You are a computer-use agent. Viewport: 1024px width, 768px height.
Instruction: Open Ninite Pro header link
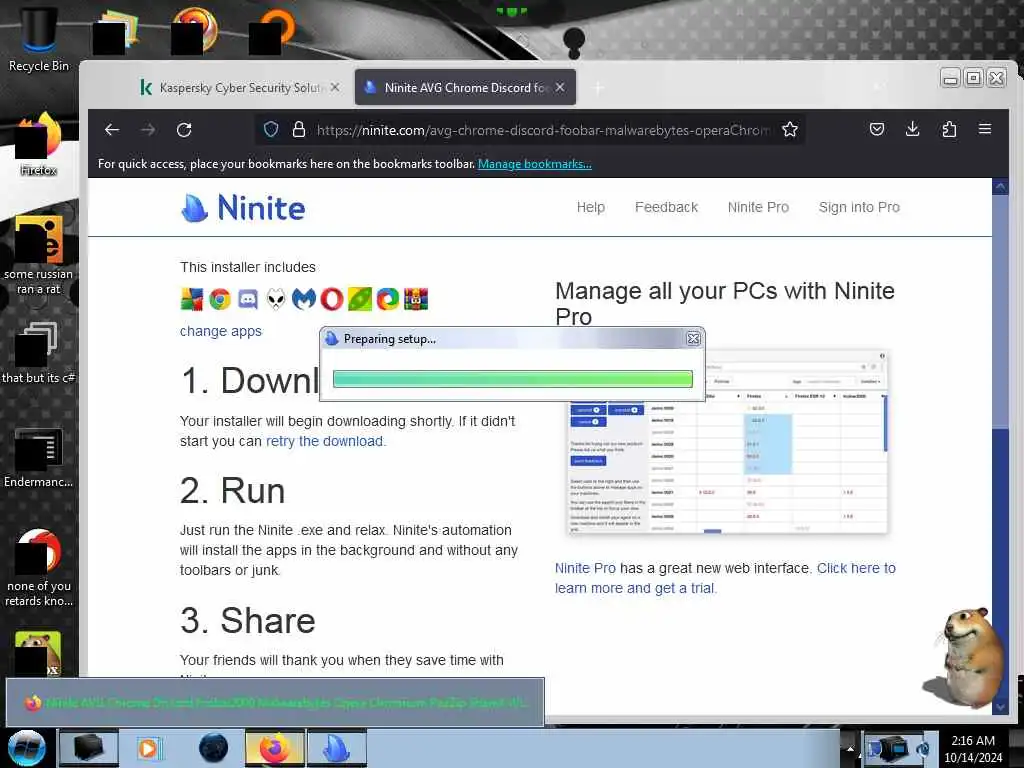[758, 207]
